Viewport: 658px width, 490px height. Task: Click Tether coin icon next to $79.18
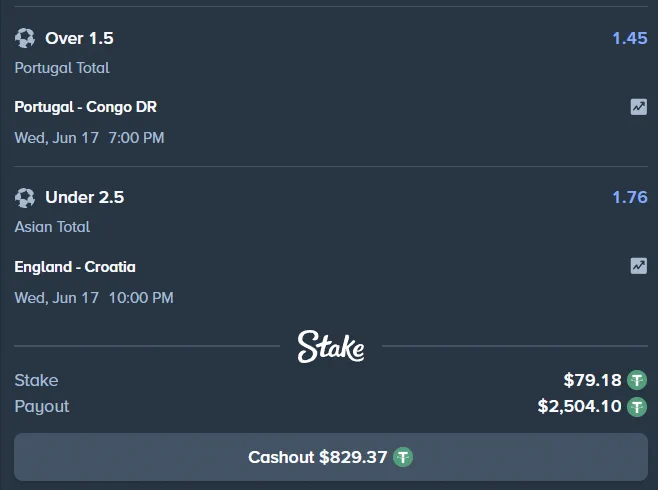[637, 381]
